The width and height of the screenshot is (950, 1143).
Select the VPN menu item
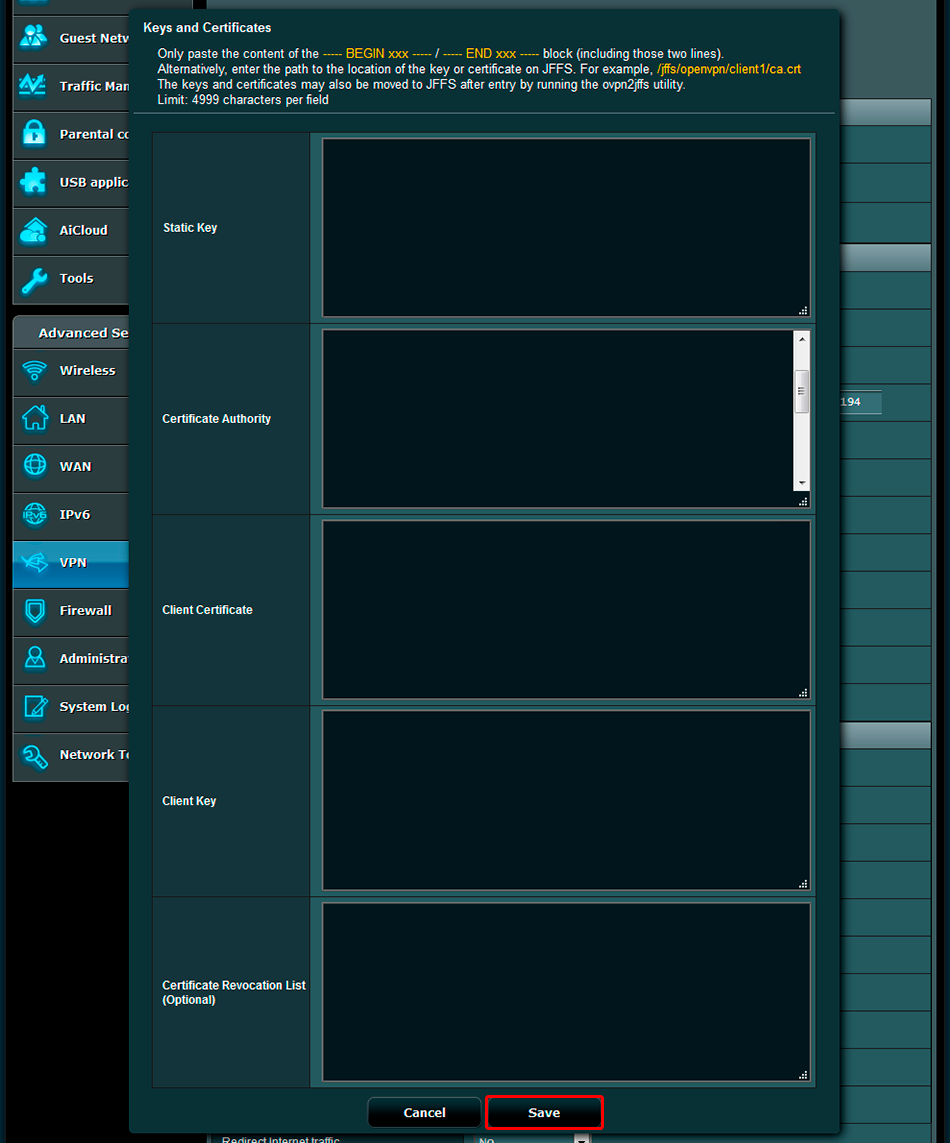(x=72, y=563)
